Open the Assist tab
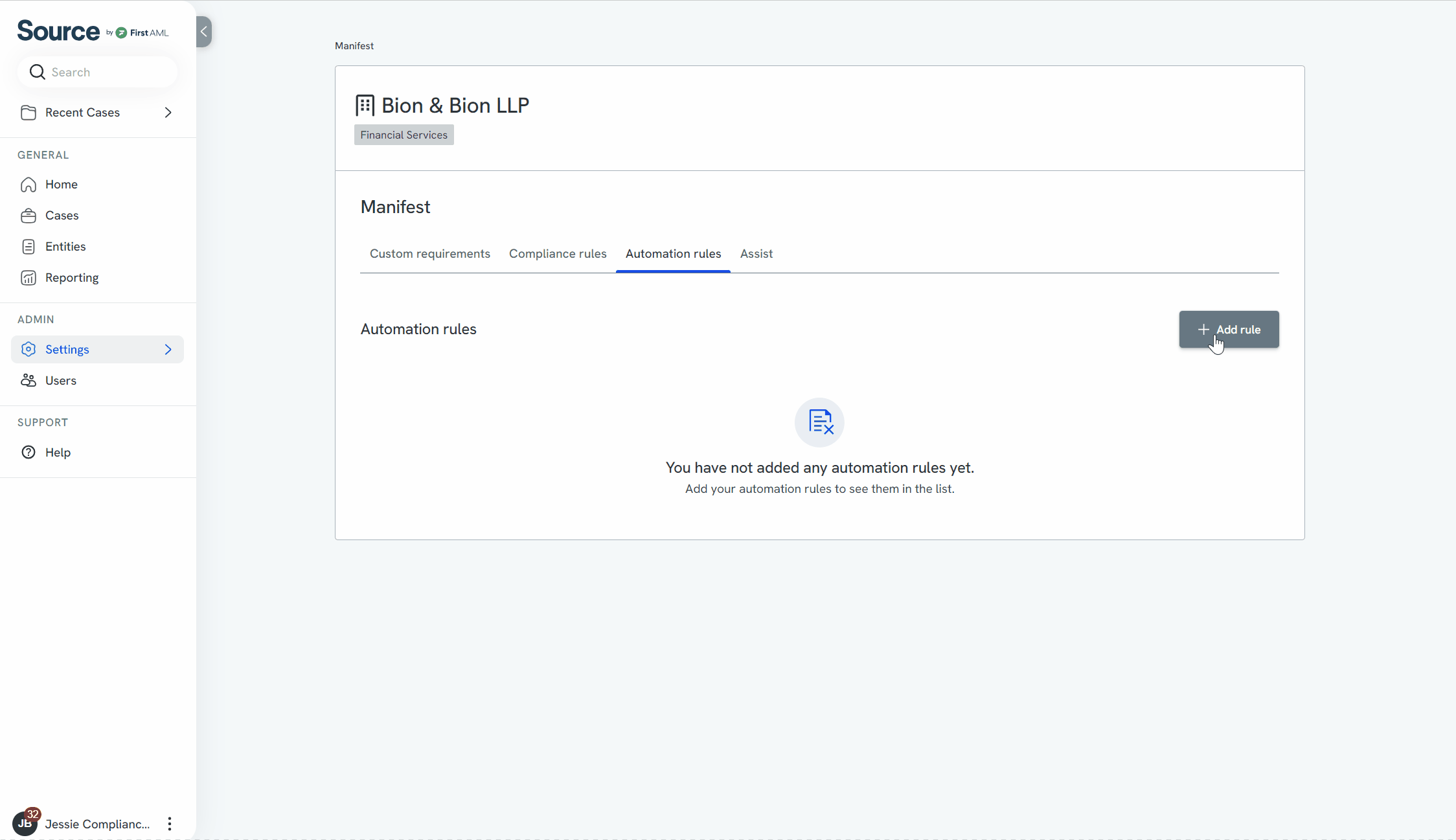The height and width of the screenshot is (840, 1456). (756, 254)
